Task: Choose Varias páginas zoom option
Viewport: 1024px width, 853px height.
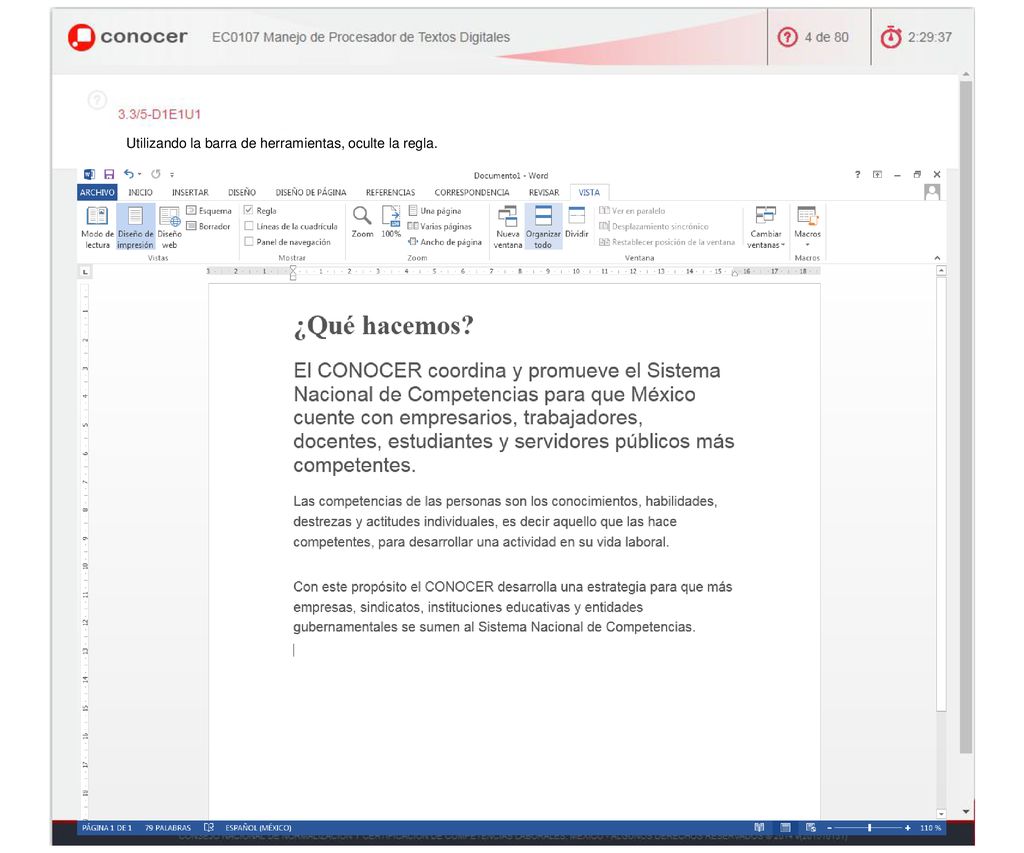Action: 439,226
